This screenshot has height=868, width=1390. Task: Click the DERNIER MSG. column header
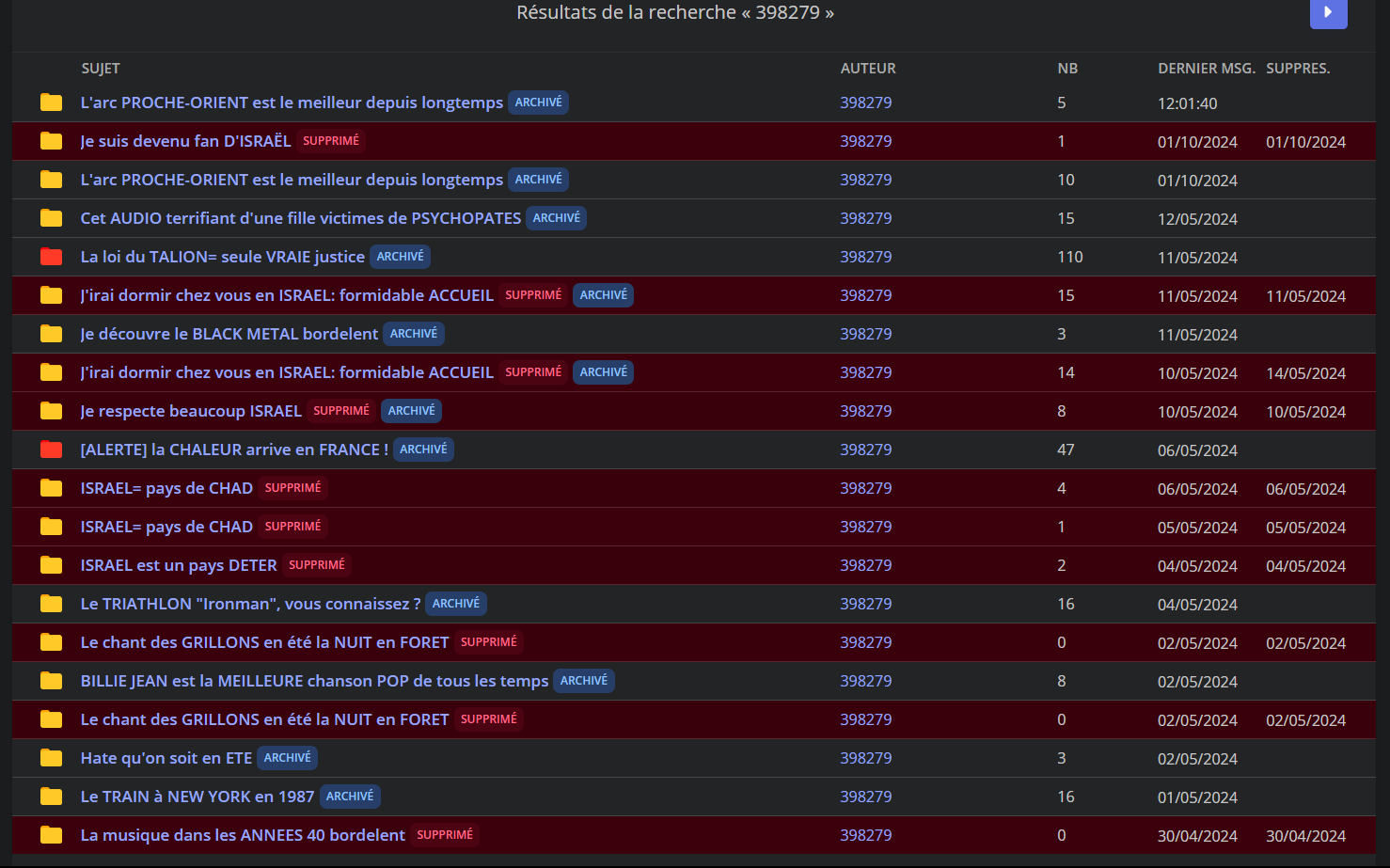coord(1206,69)
